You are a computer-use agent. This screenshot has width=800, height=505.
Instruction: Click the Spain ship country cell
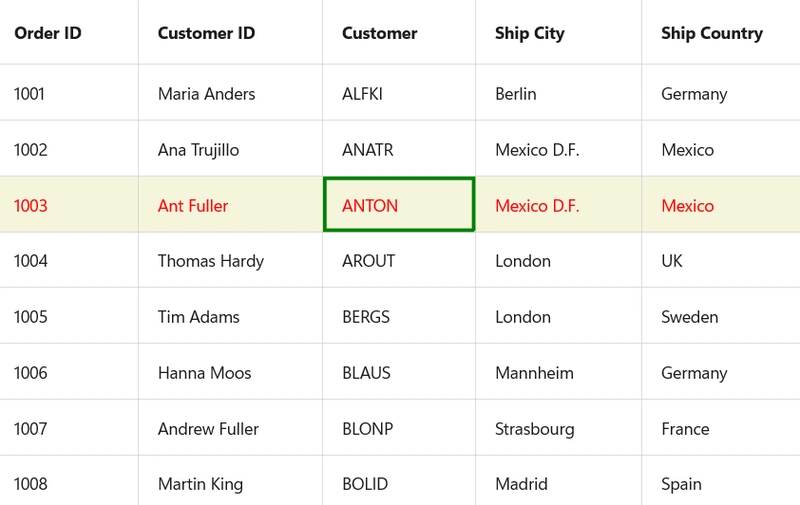pos(721,481)
